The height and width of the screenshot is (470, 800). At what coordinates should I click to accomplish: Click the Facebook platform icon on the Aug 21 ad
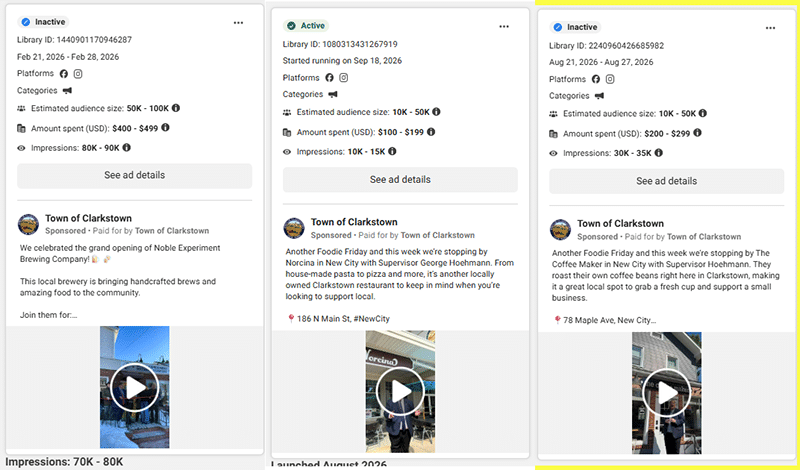595,79
